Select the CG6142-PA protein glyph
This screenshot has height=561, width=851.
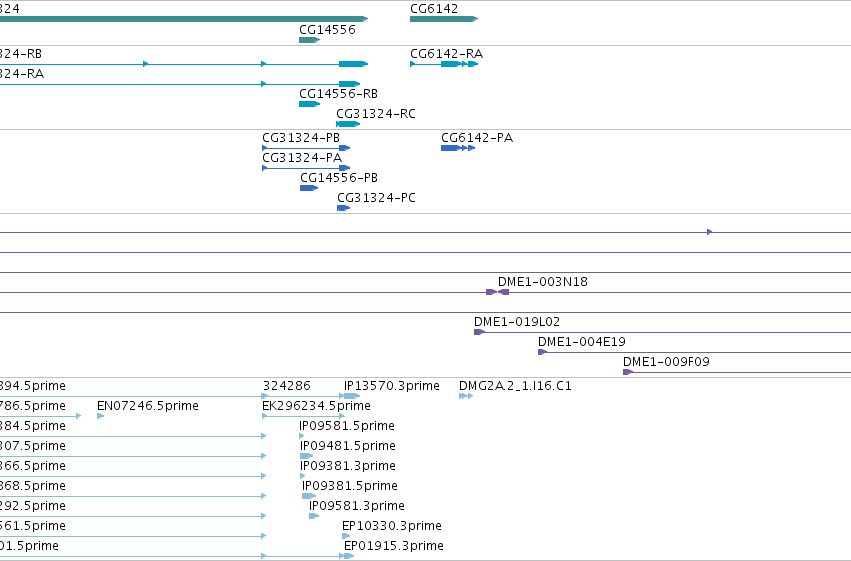click(458, 148)
